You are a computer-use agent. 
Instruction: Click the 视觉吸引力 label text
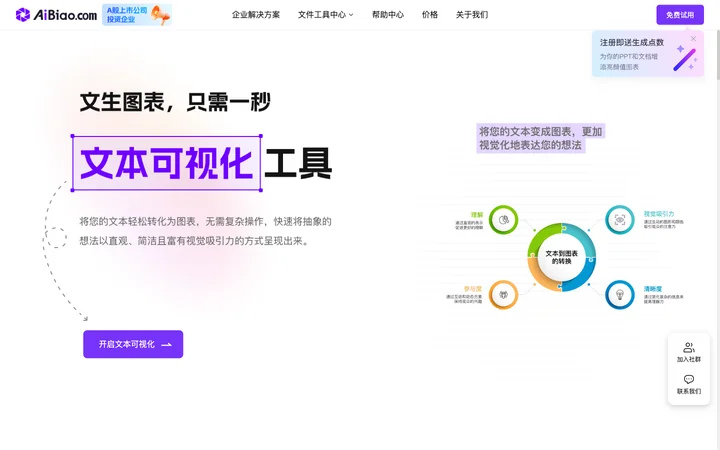658,214
